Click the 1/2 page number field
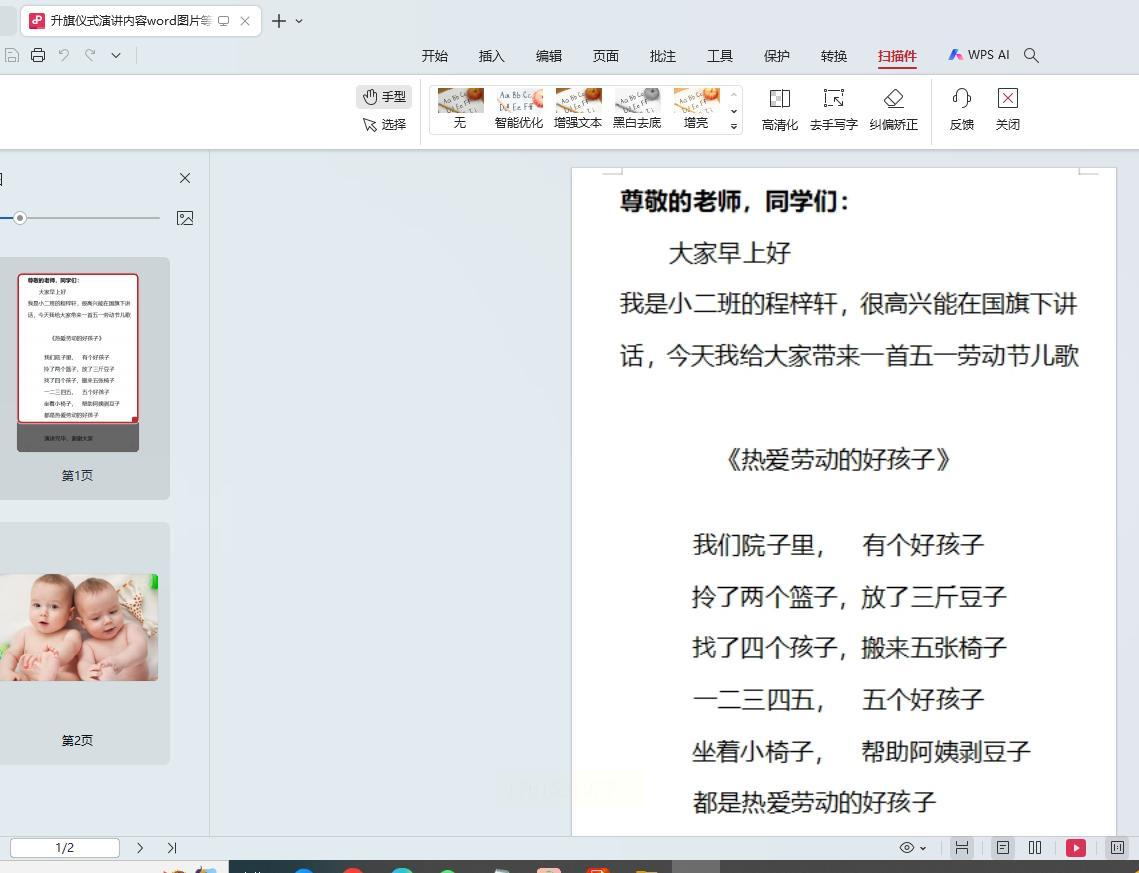 [x=65, y=848]
